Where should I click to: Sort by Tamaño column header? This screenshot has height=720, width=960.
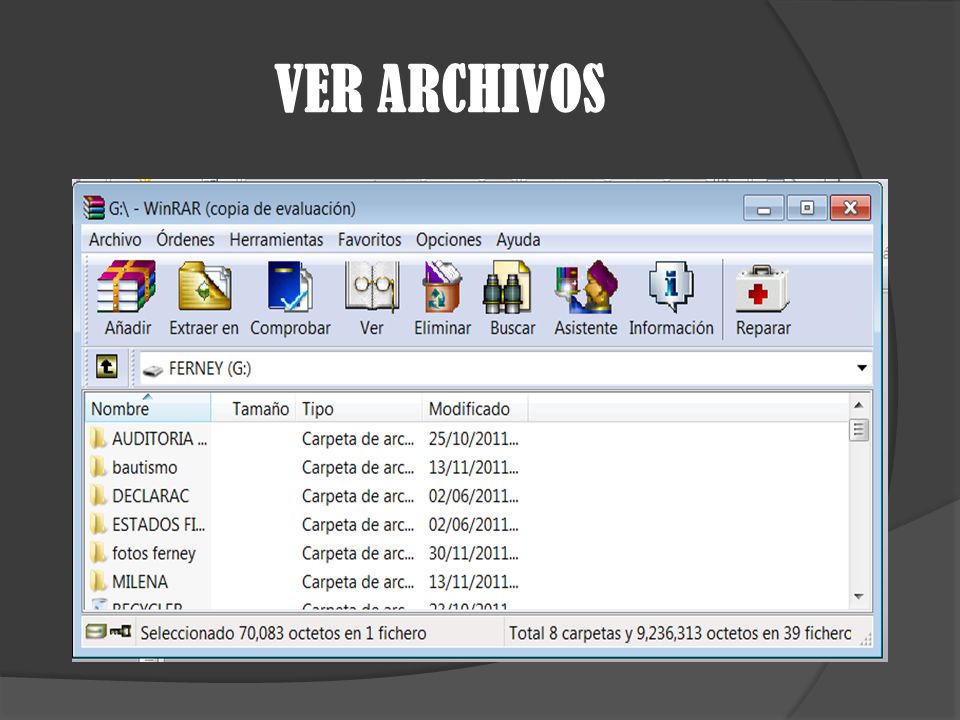pos(253,408)
